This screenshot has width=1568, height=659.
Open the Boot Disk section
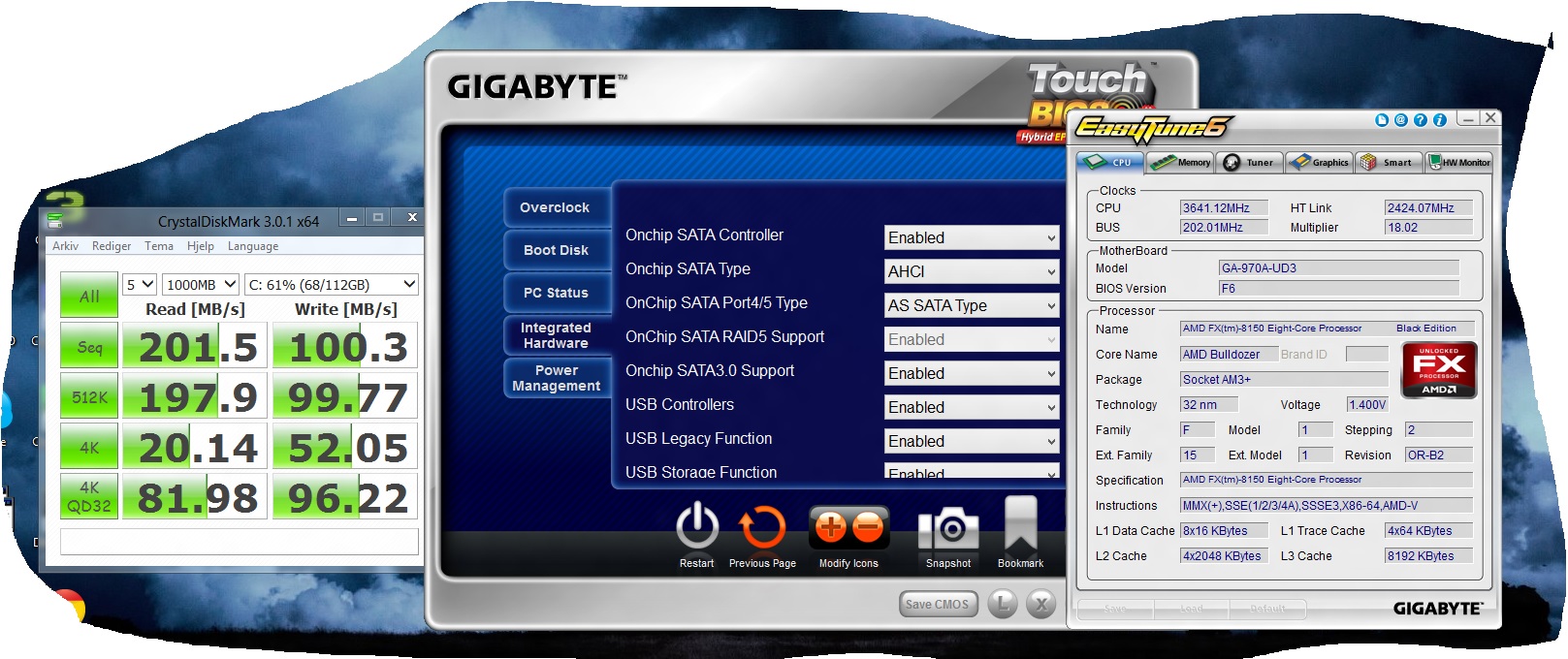click(x=556, y=250)
